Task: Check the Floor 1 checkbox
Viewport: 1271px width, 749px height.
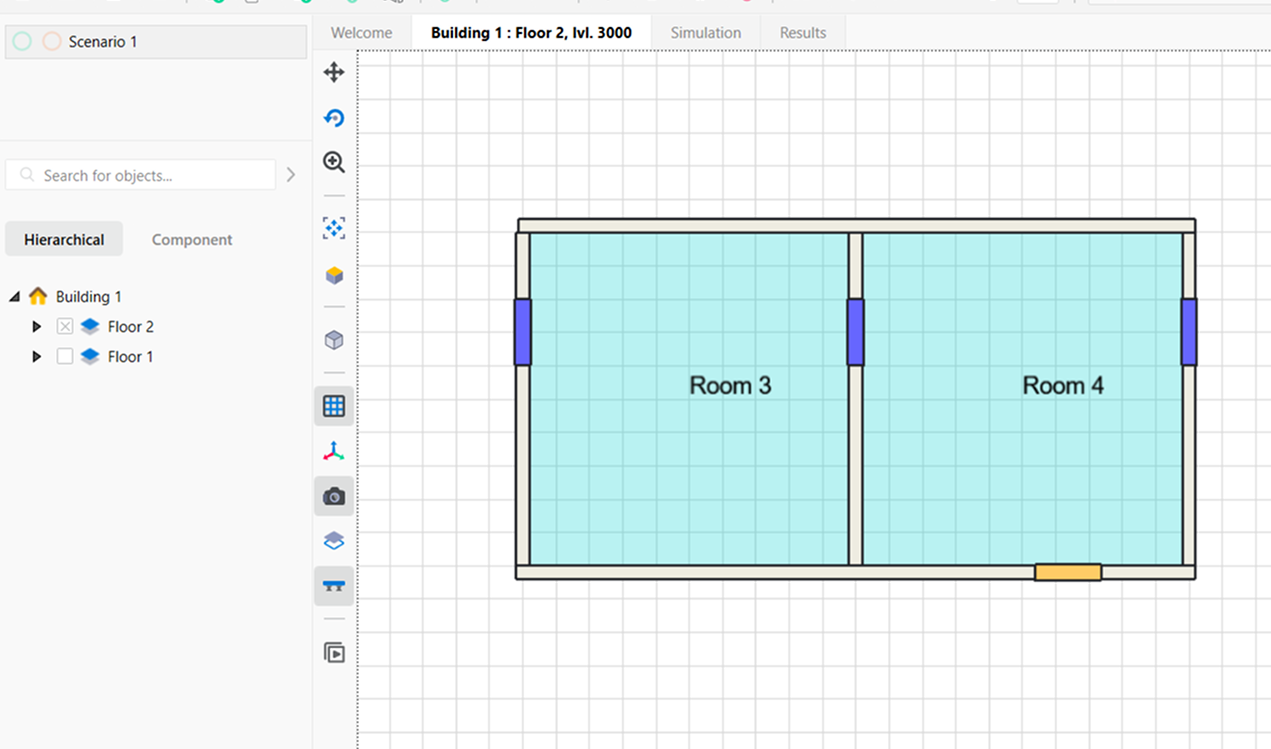Action: pyautogui.click(x=65, y=357)
